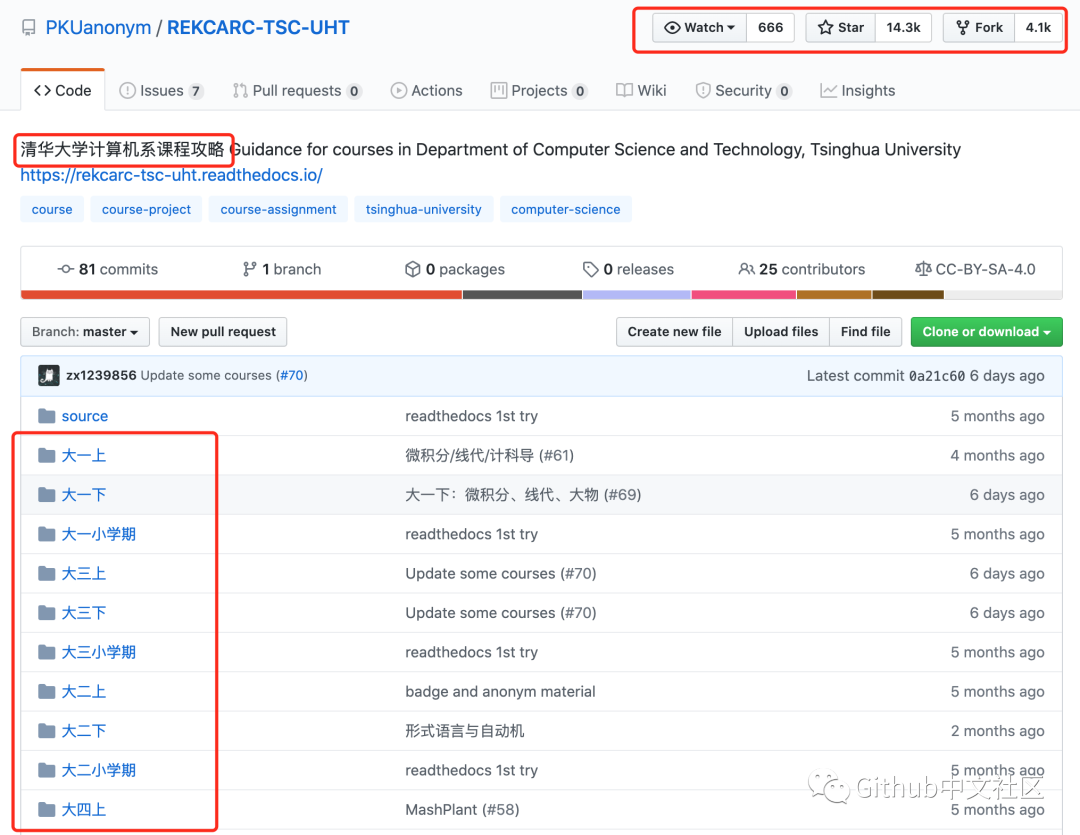1080x835 pixels.
Task: Open the Watch dropdown
Action: [x=699, y=28]
